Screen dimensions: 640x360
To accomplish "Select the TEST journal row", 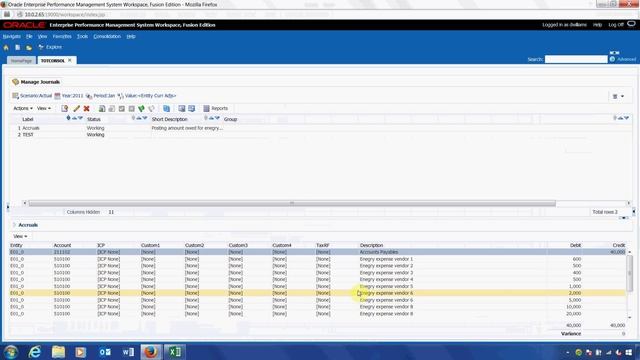I will [320, 135].
